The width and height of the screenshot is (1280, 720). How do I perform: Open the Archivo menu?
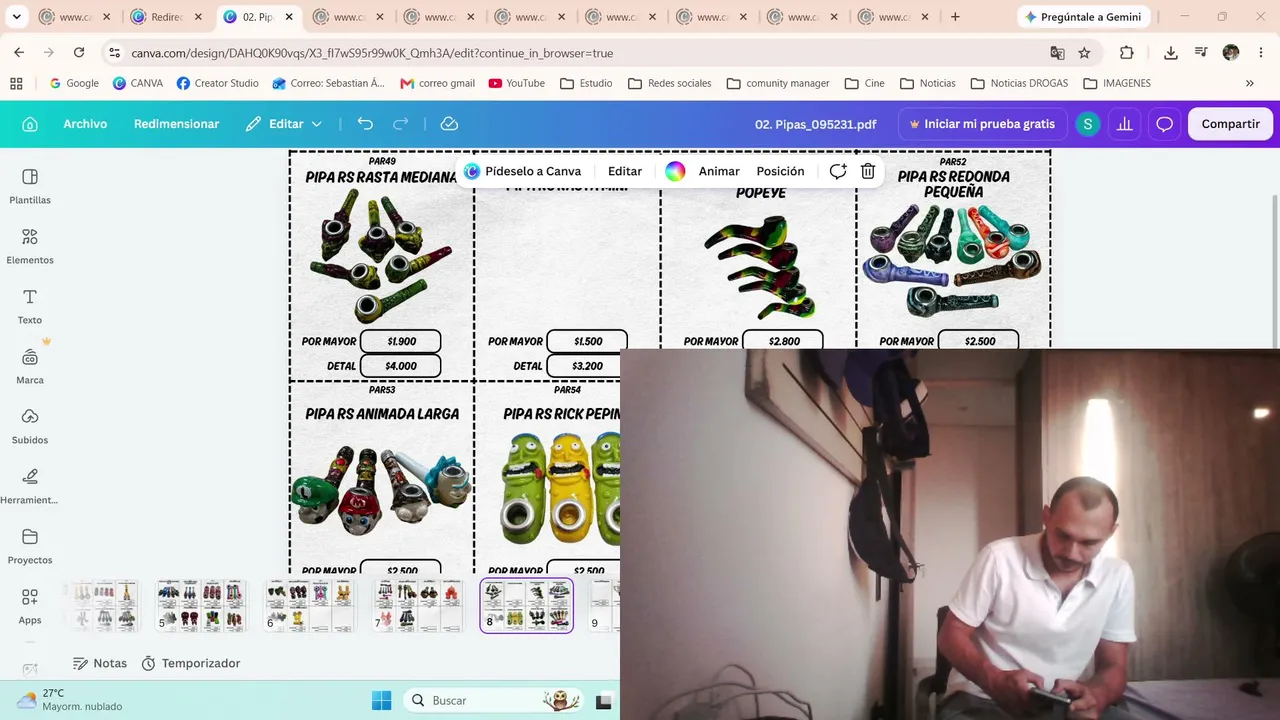85,124
